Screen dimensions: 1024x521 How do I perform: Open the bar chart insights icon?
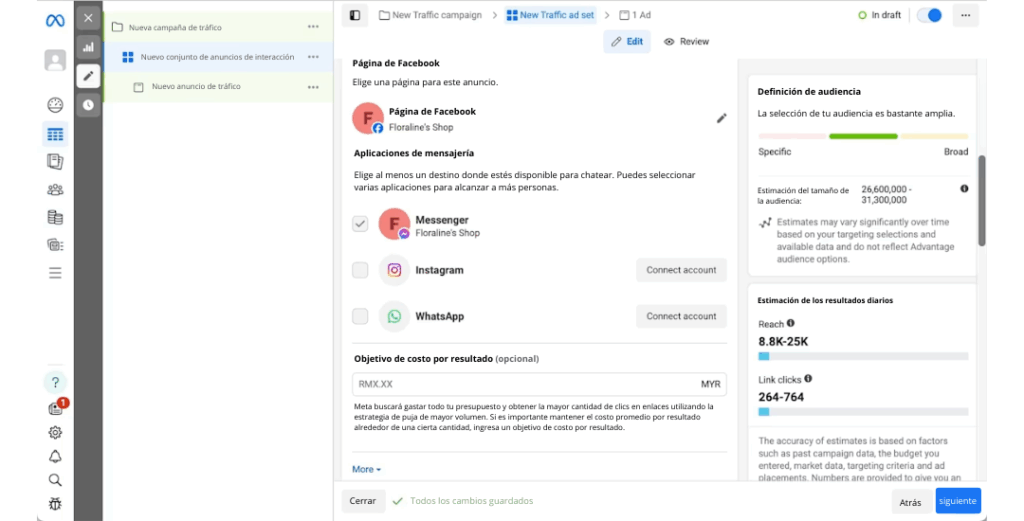click(88, 46)
